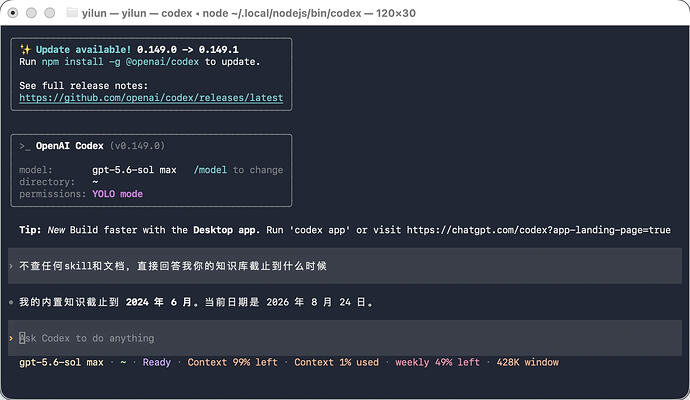
Task: Click Context 99% left in status line
Action: click(233, 363)
